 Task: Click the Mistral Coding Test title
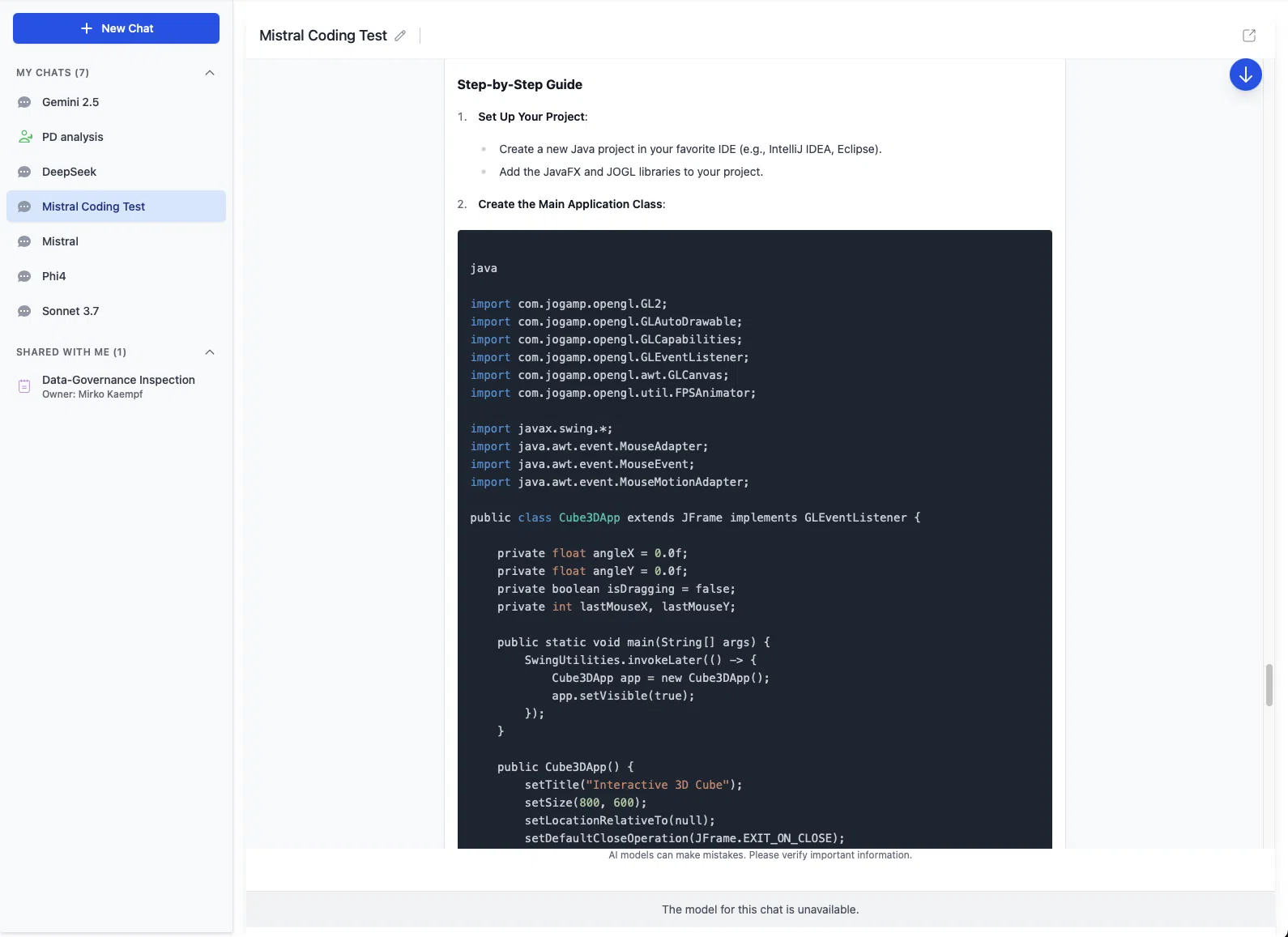322,36
